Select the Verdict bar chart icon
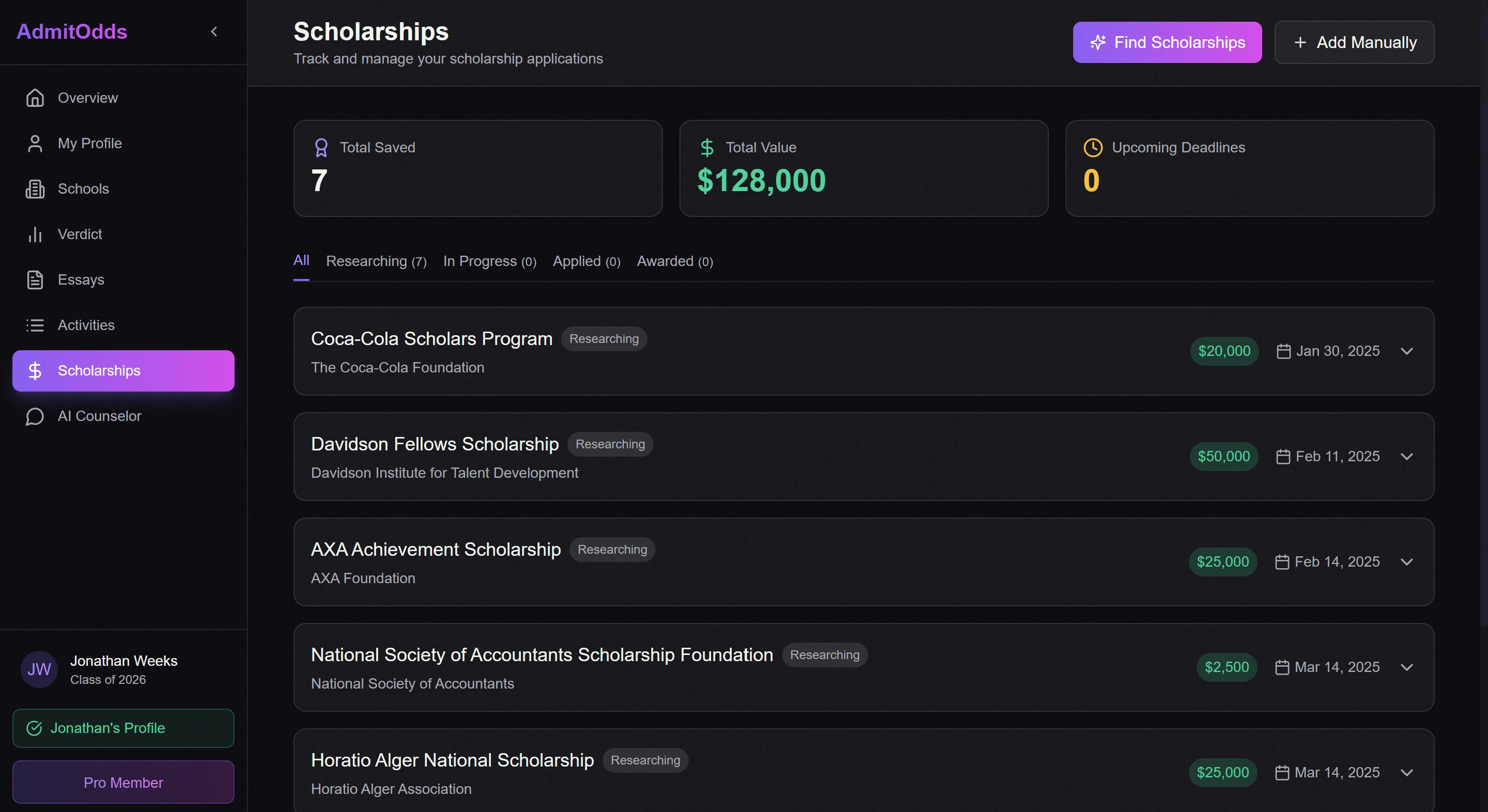Viewport: 1488px width, 812px height. (x=35, y=235)
